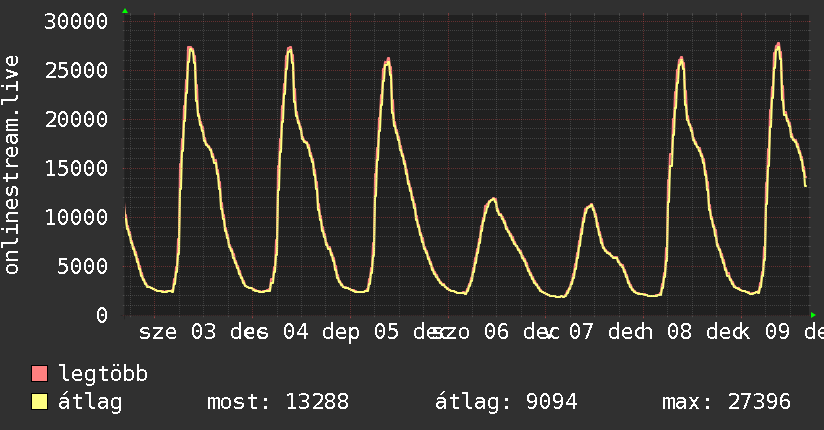Click the 20000 y-axis label
Screen dimensions: 824x430
[x=76, y=119]
